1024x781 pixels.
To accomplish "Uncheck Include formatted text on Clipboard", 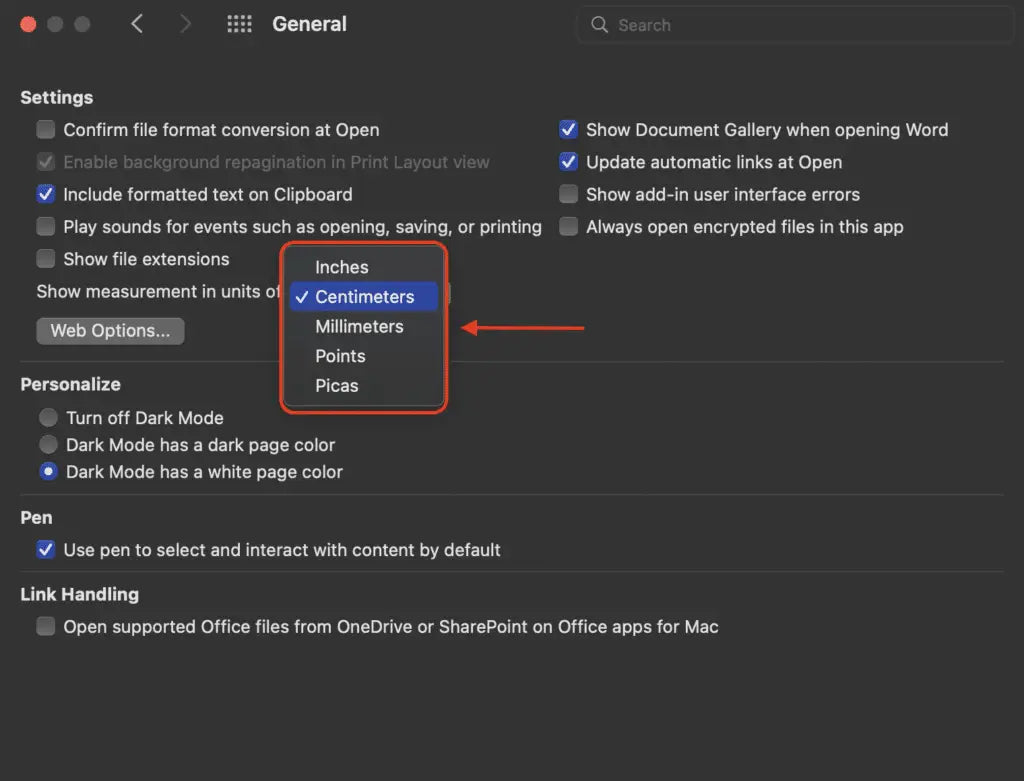I will click(46, 194).
